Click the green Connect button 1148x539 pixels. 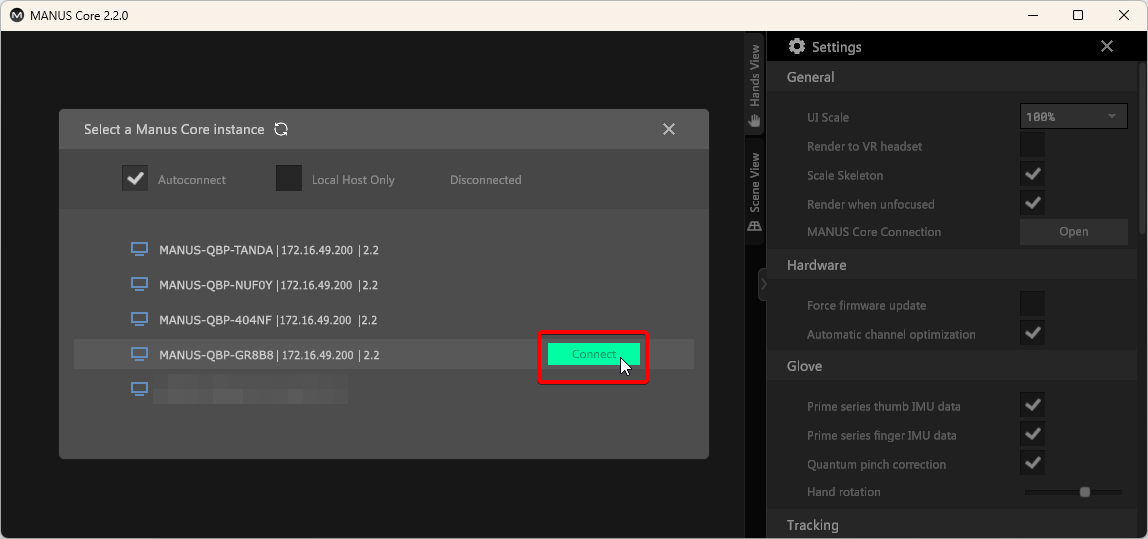click(594, 355)
